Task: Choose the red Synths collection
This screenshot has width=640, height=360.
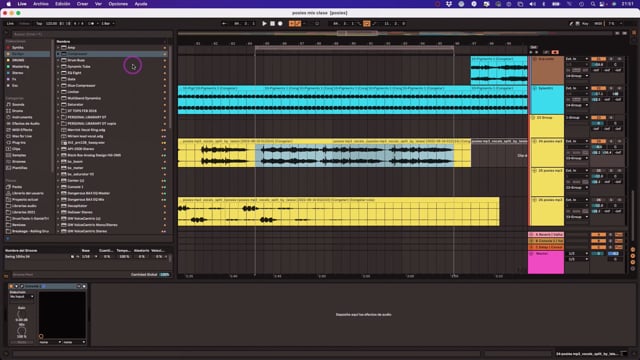Action: click(x=18, y=48)
